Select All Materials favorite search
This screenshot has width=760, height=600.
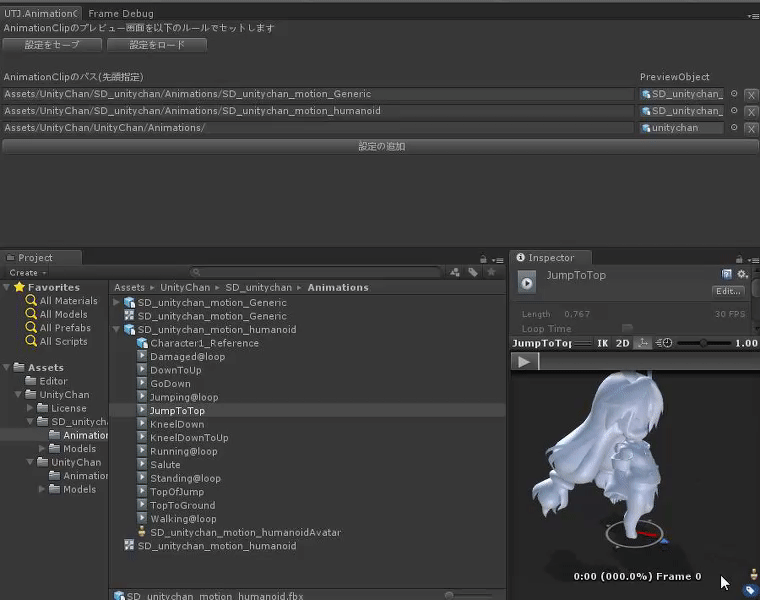tap(68, 301)
